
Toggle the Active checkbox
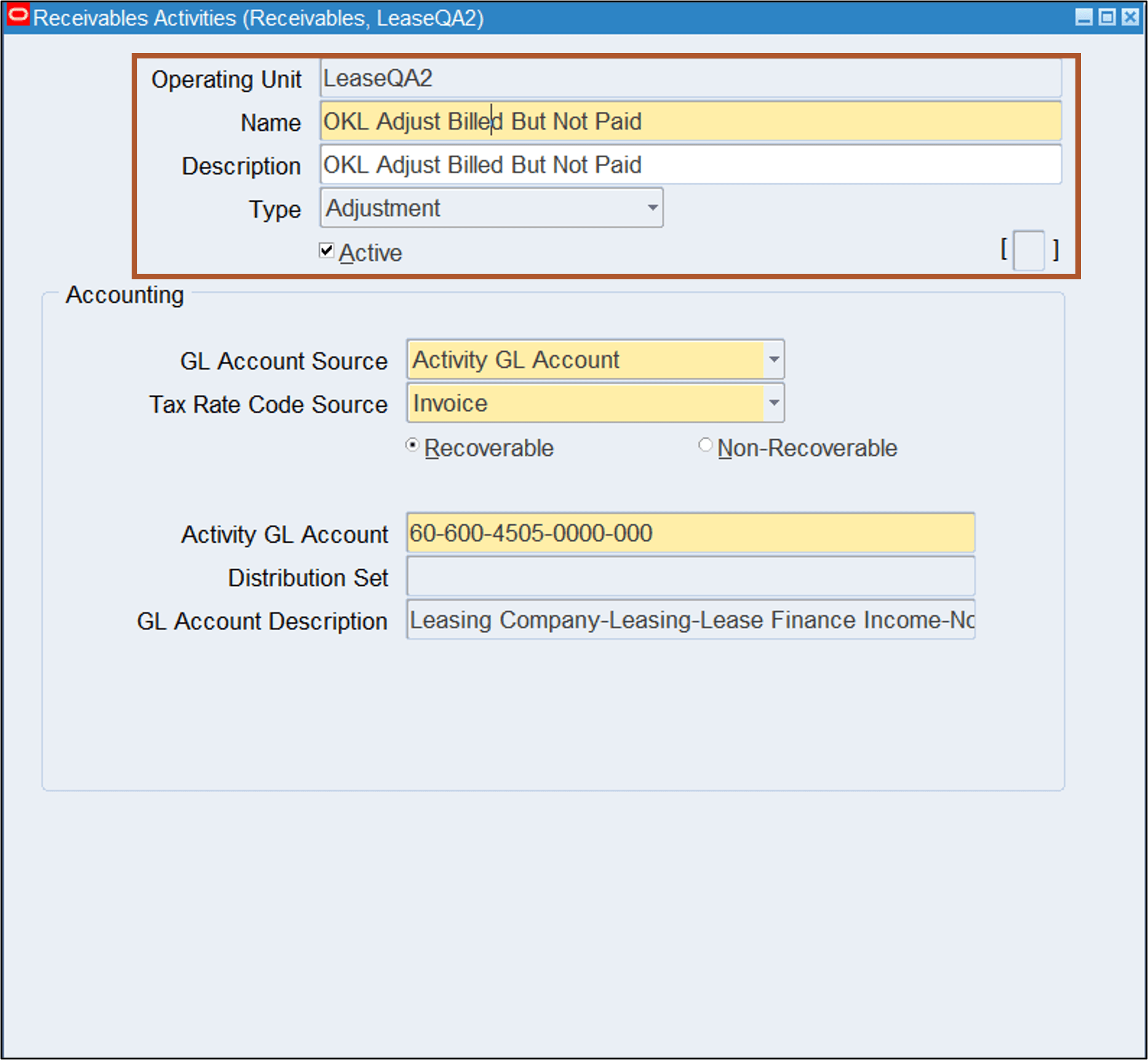click(326, 250)
